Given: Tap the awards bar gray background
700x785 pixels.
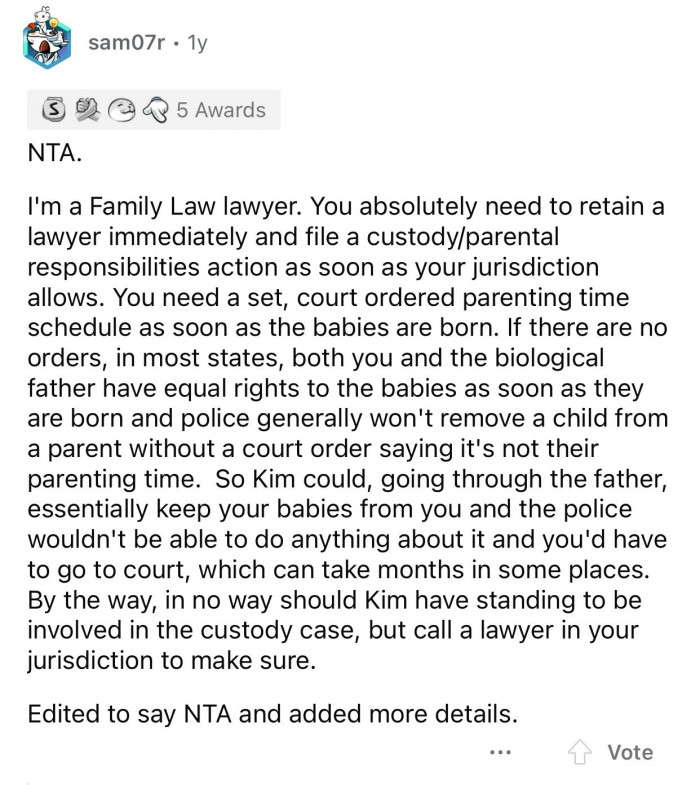Looking at the screenshot, I should click(154, 110).
